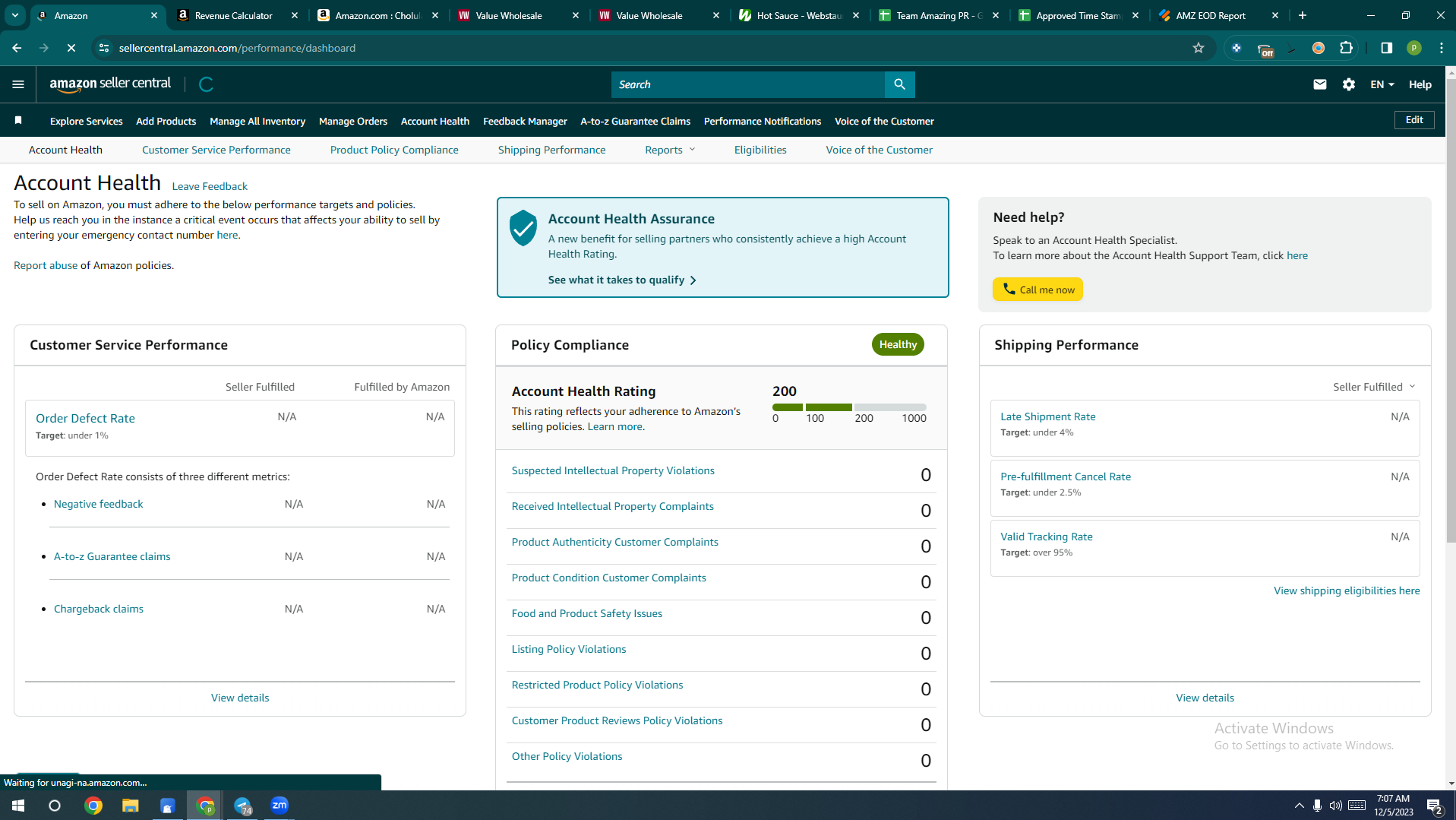Open Zoom from the taskbar
The width and height of the screenshot is (1456, 820).
pos(280,806)
